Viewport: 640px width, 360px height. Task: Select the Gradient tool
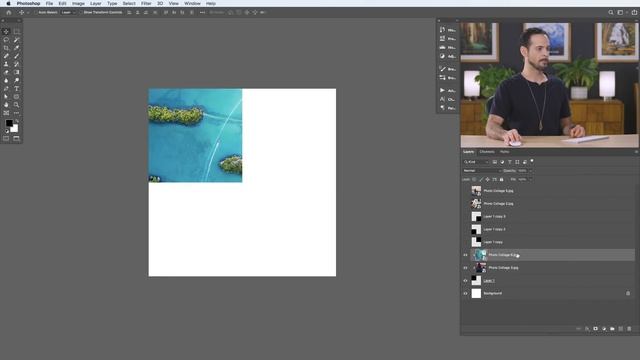[x=16, y=72]
